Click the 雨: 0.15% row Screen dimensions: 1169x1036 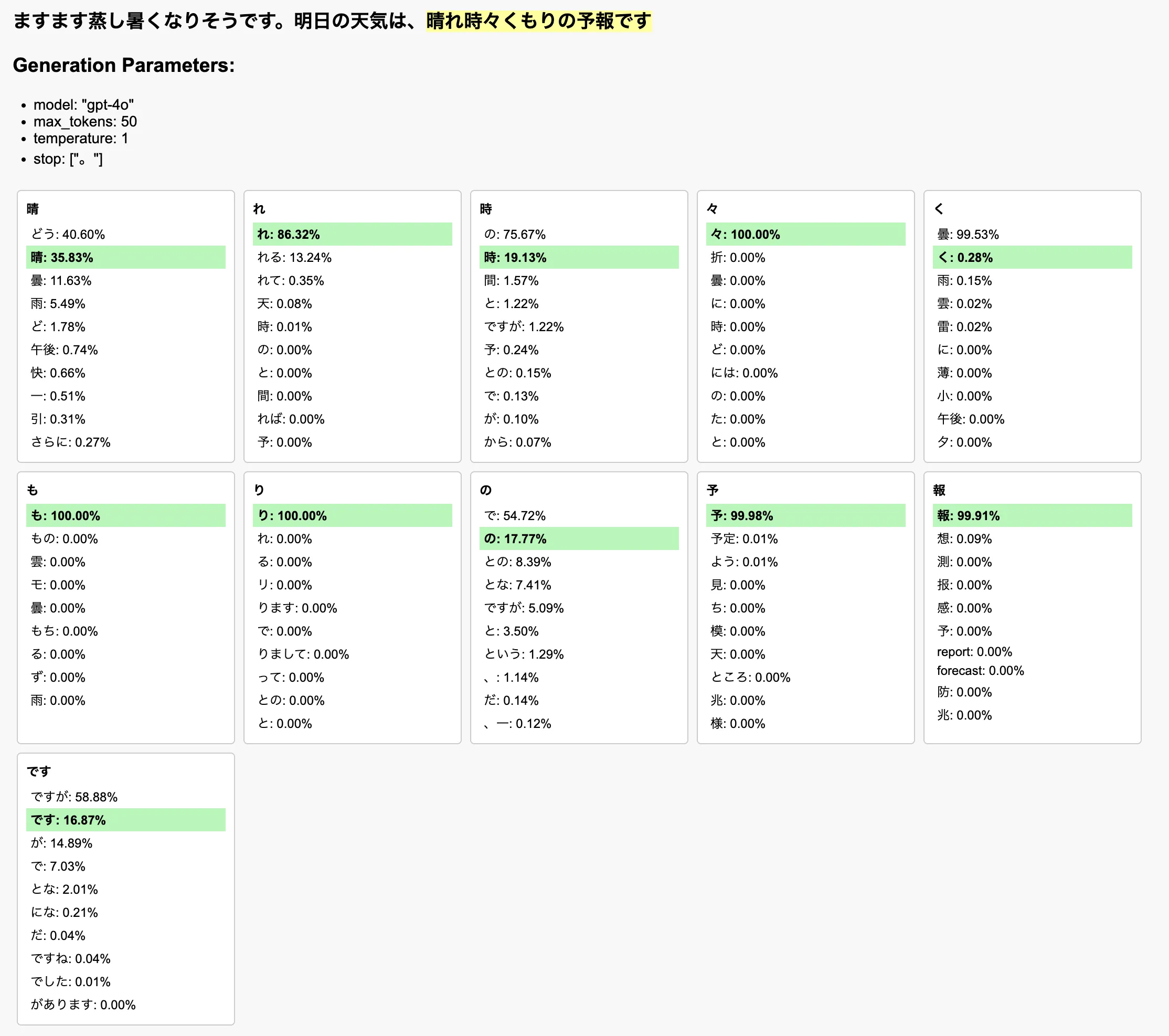1032,280
